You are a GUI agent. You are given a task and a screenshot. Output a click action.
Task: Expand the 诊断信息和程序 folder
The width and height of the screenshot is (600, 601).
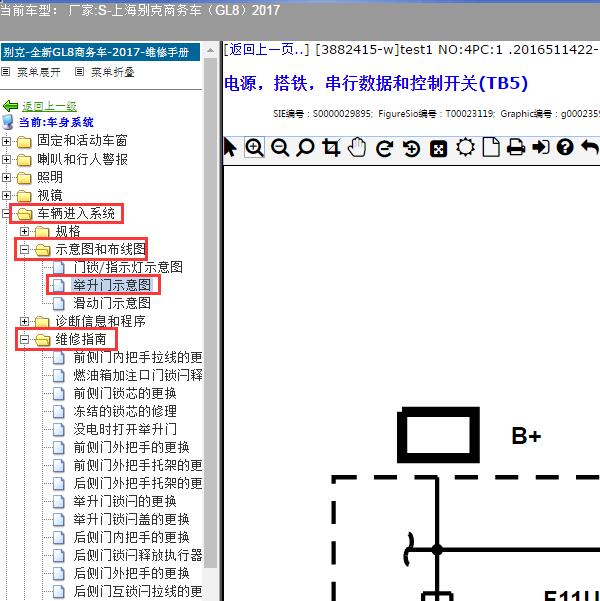(x=24, y=321)
